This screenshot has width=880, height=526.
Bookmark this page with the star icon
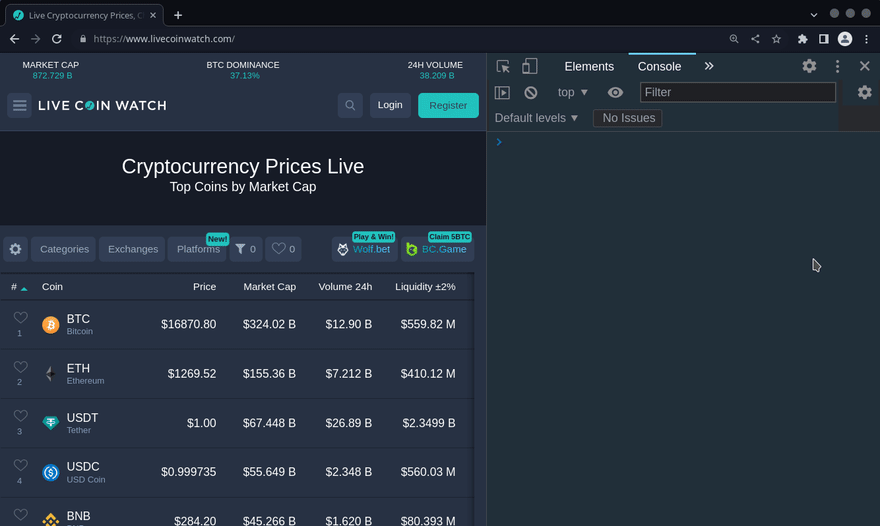point(776,39)
